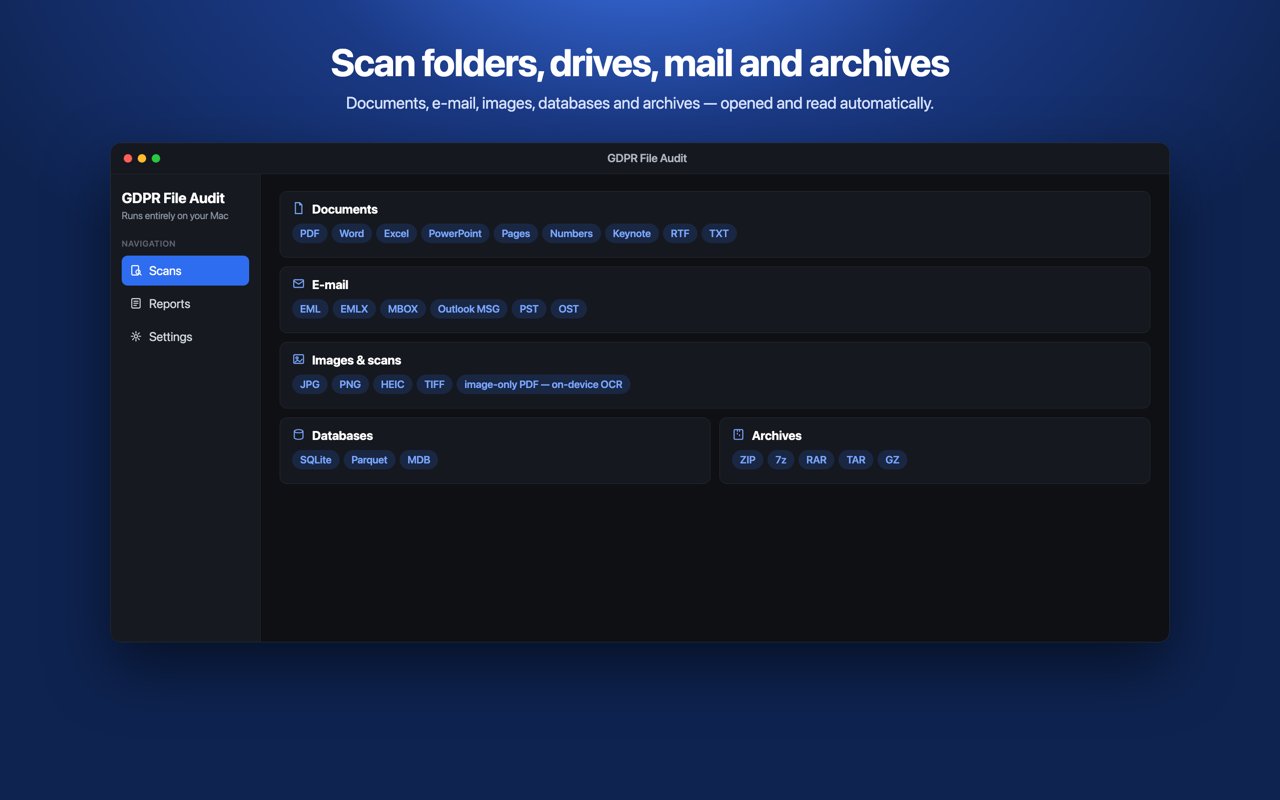Click the E-mail envelope icon
The height and width of the screenshot is (800, 1280).
pos(298,284)
